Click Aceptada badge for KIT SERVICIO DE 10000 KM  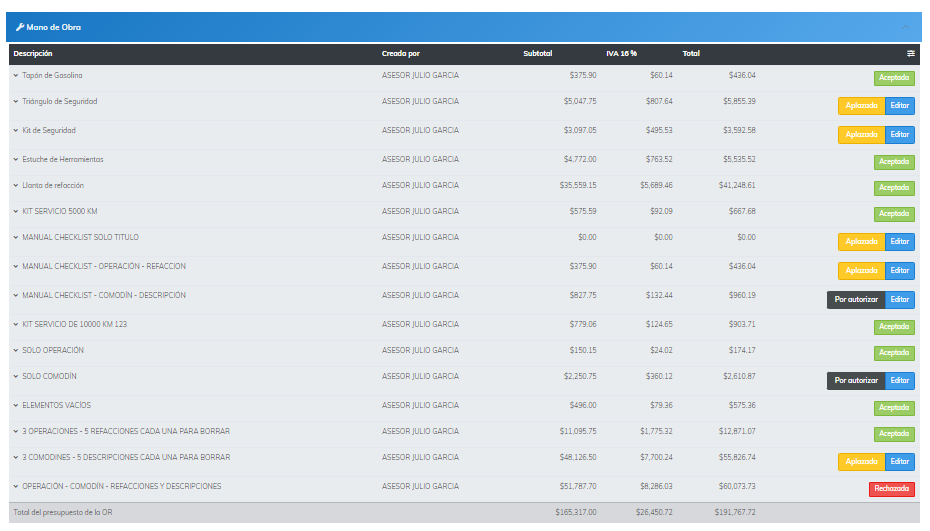coord(894,327)
